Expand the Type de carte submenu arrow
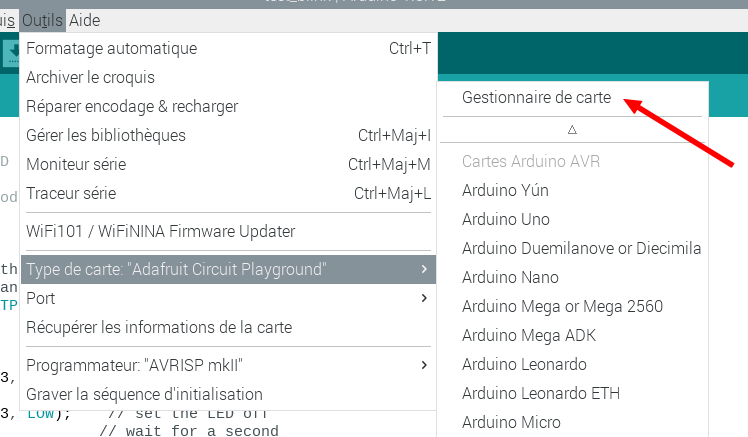748x437 pixels. [x=424, y=269]
